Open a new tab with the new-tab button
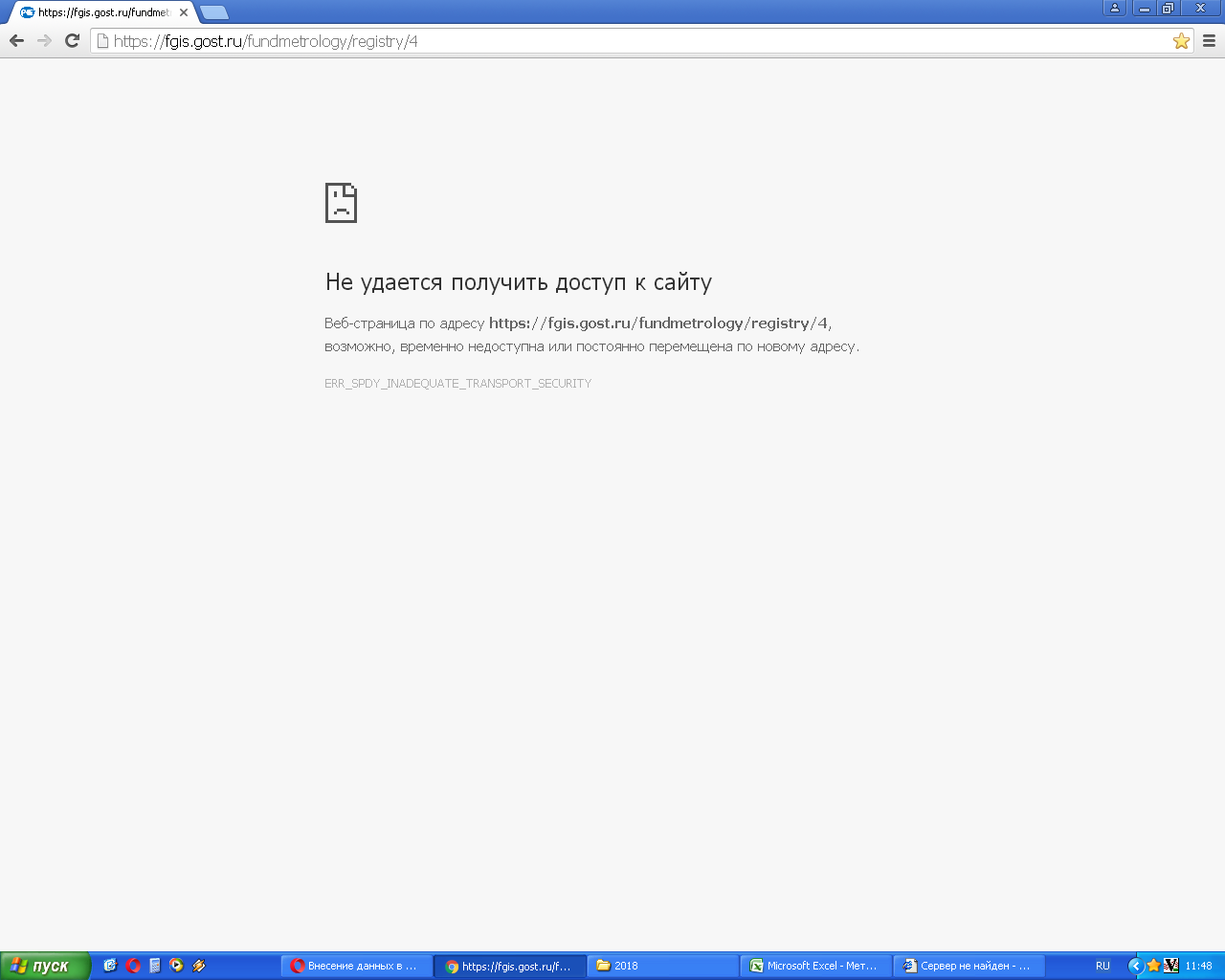Image resolution: width=1225 pixels, height=980 pixels. [214, 12]
